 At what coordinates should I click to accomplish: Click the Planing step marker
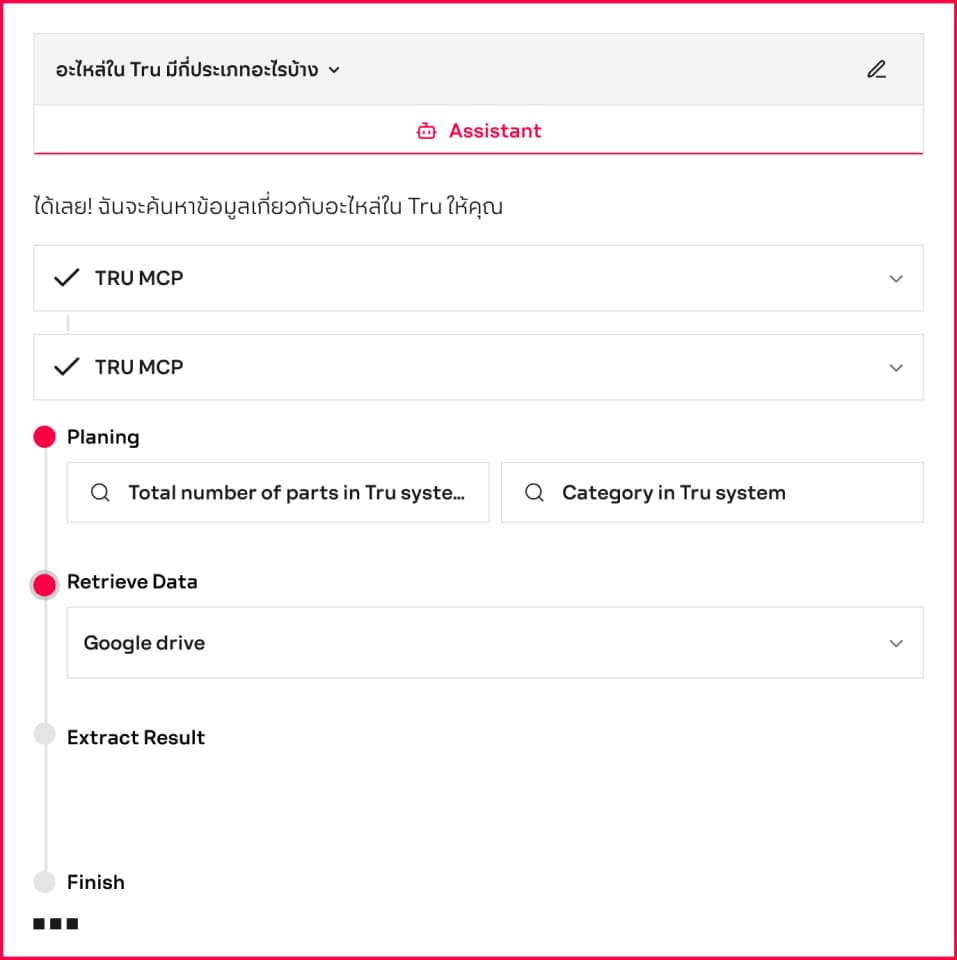click(x=44, y=437)
